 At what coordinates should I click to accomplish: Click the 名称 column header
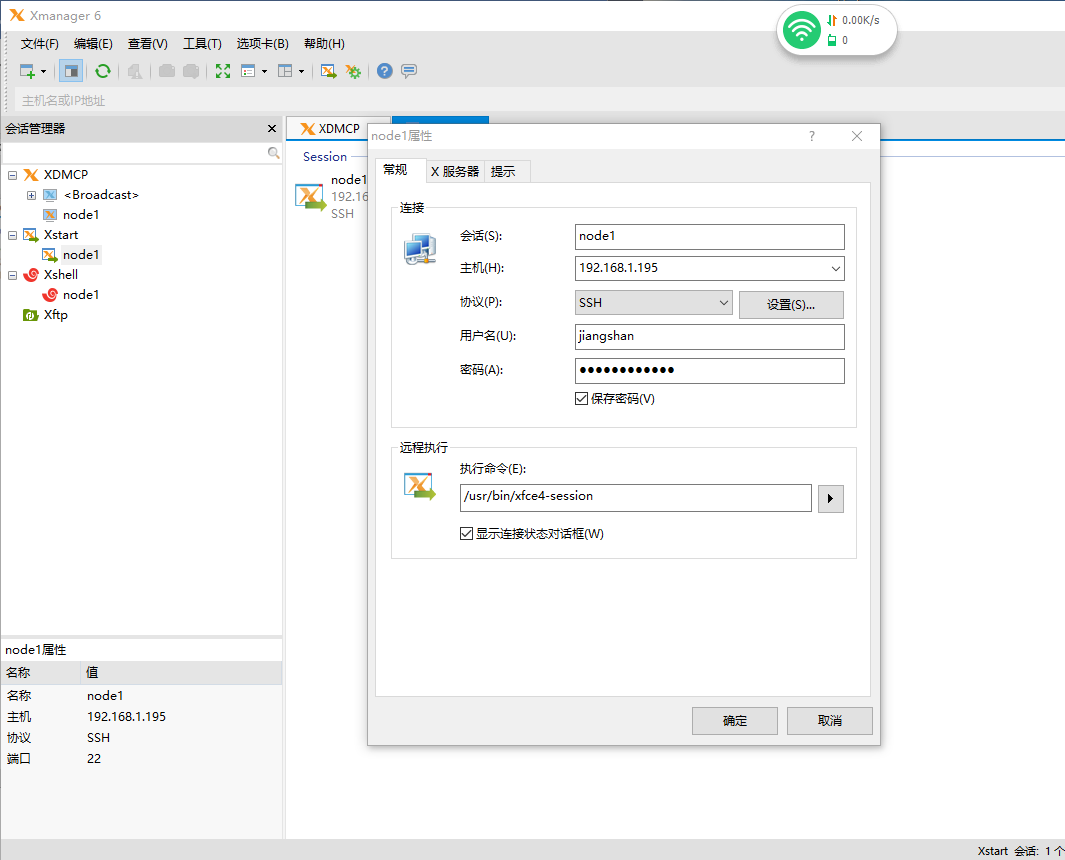tap(41, 673)
